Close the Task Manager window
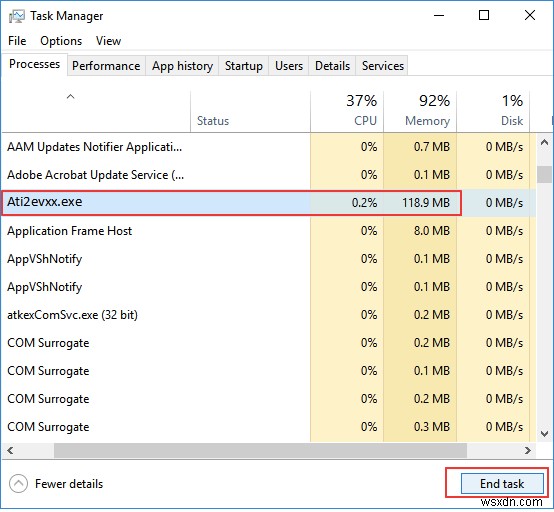This screenshot has width=554, height=512. click(530, 16)
